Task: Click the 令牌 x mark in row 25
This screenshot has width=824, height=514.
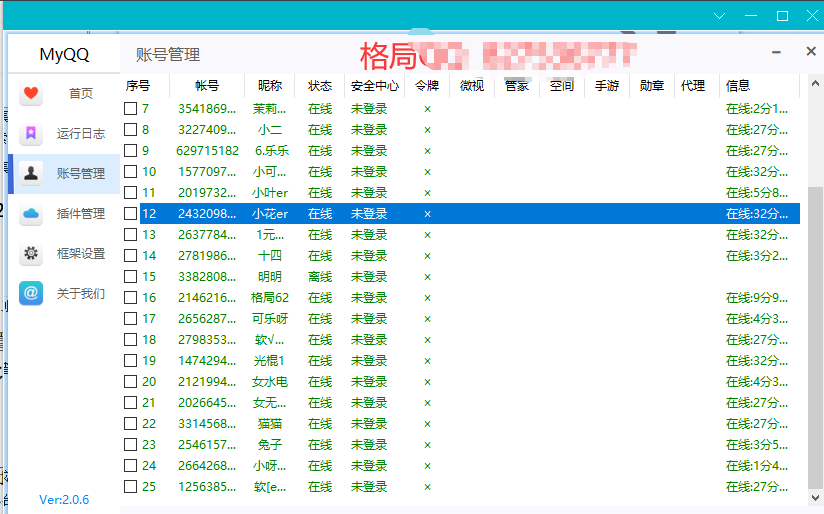Action: click(x=427, y=487)
